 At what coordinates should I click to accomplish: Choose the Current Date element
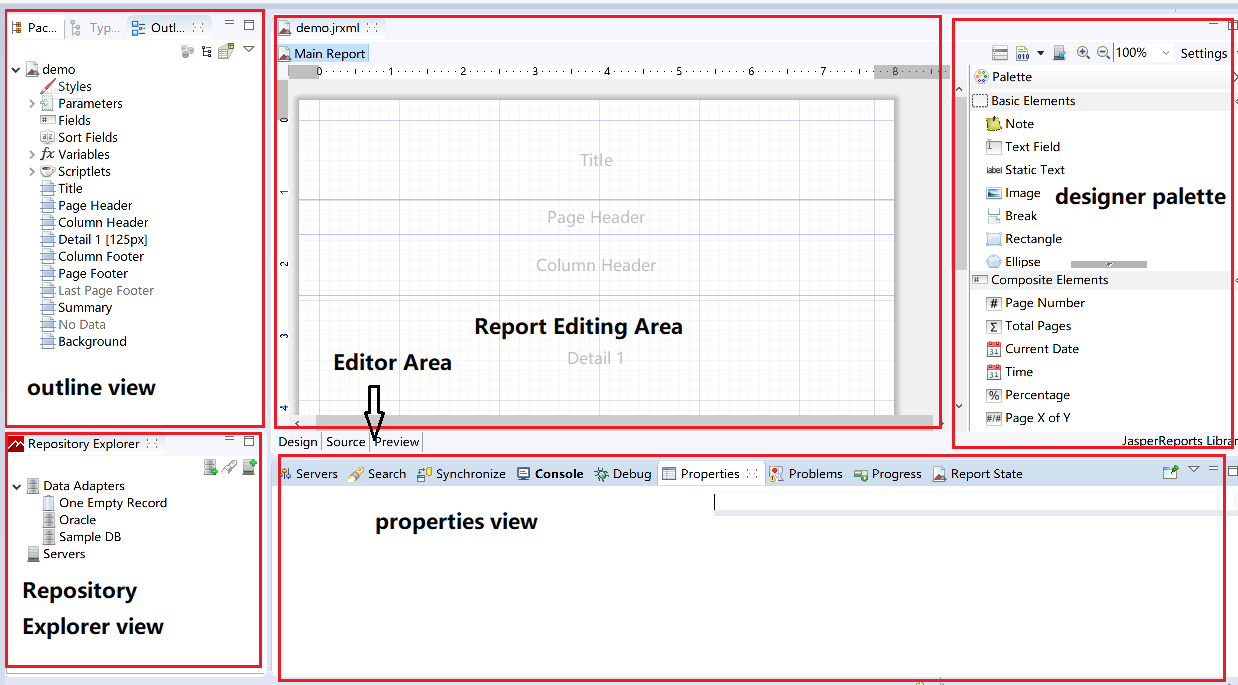click(1032, 349)
